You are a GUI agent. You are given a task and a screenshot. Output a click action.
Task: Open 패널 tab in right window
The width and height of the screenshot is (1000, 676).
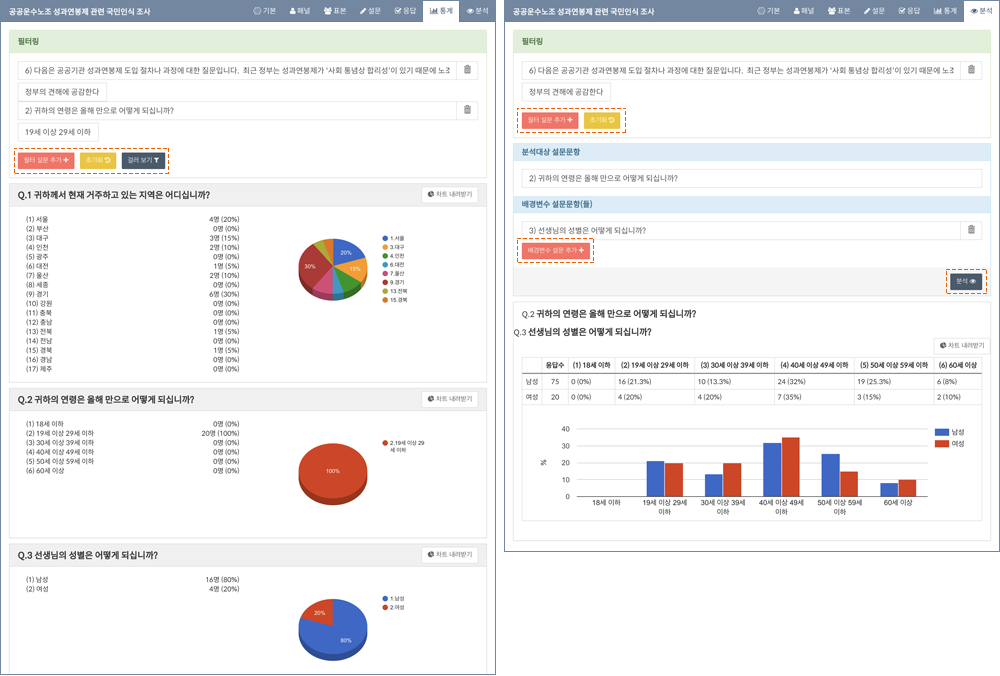coord(804,11)
